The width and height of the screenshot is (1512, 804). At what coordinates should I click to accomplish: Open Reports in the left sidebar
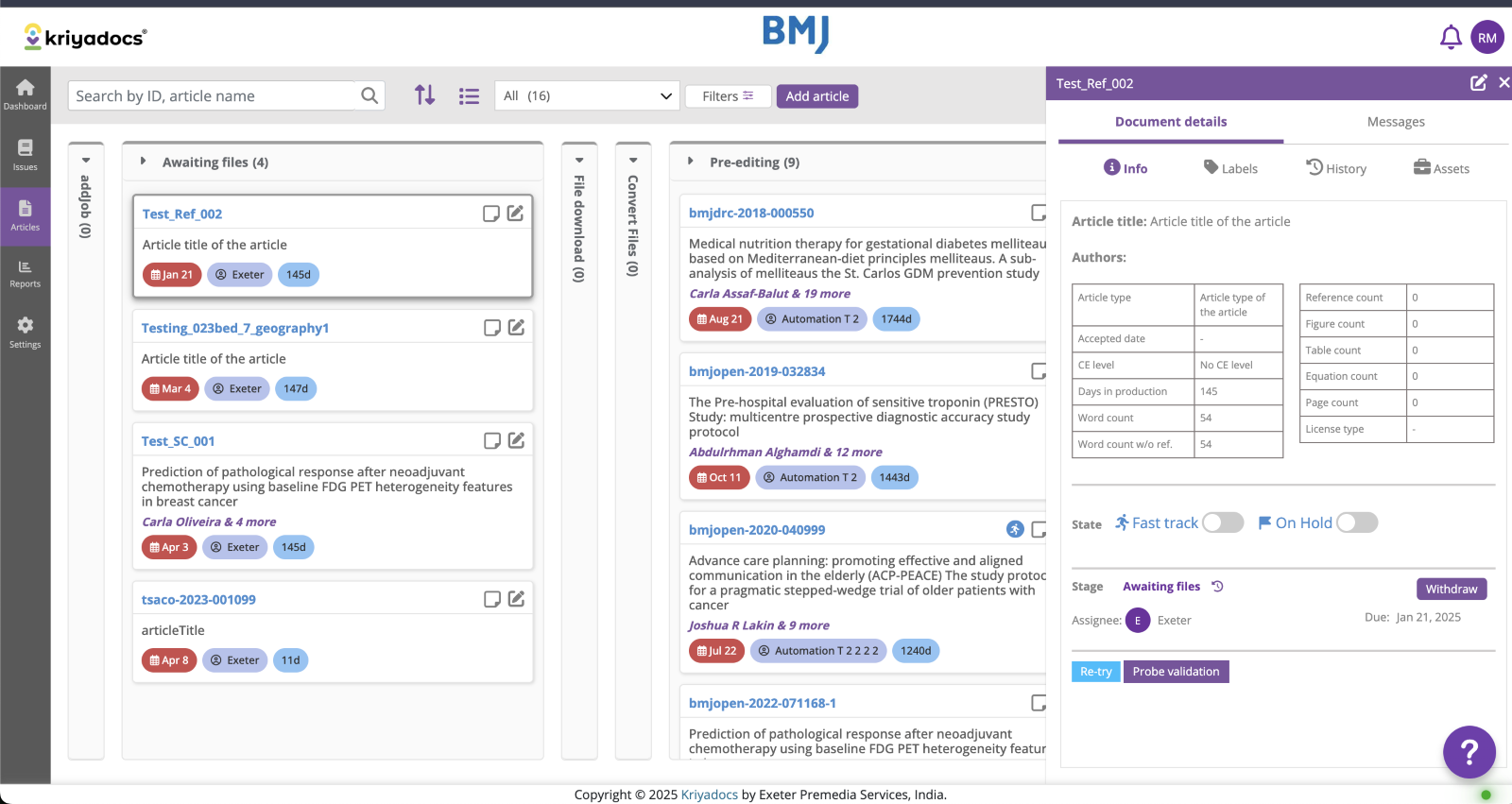tap(26, 274)
